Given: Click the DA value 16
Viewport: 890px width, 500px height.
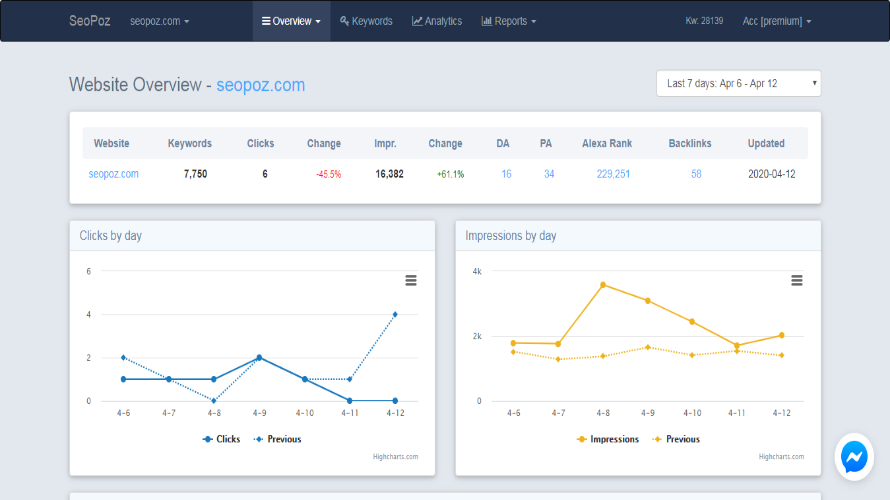Looking at the screenshot, I should [506, 174].
